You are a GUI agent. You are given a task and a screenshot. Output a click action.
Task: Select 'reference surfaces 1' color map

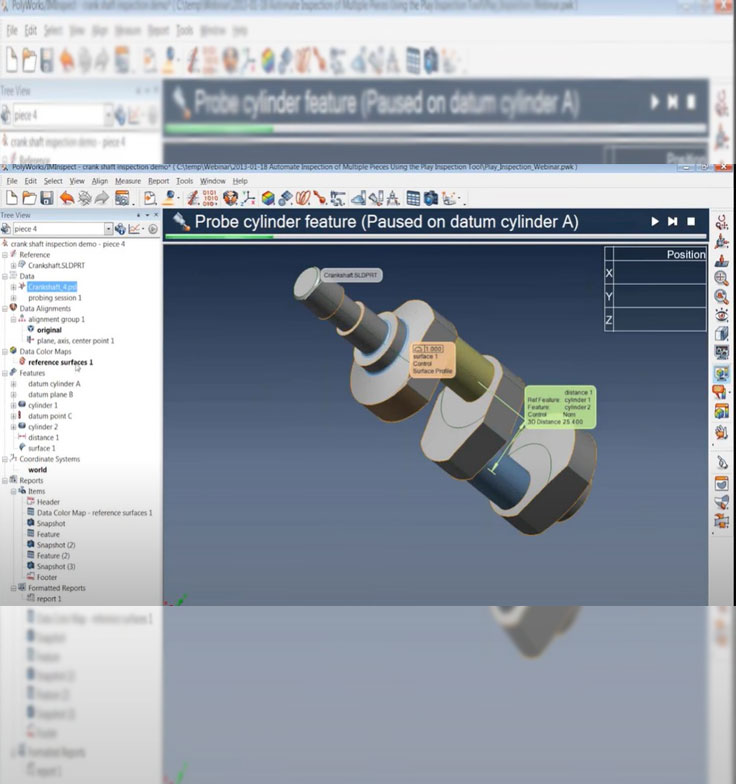(60, 362)
